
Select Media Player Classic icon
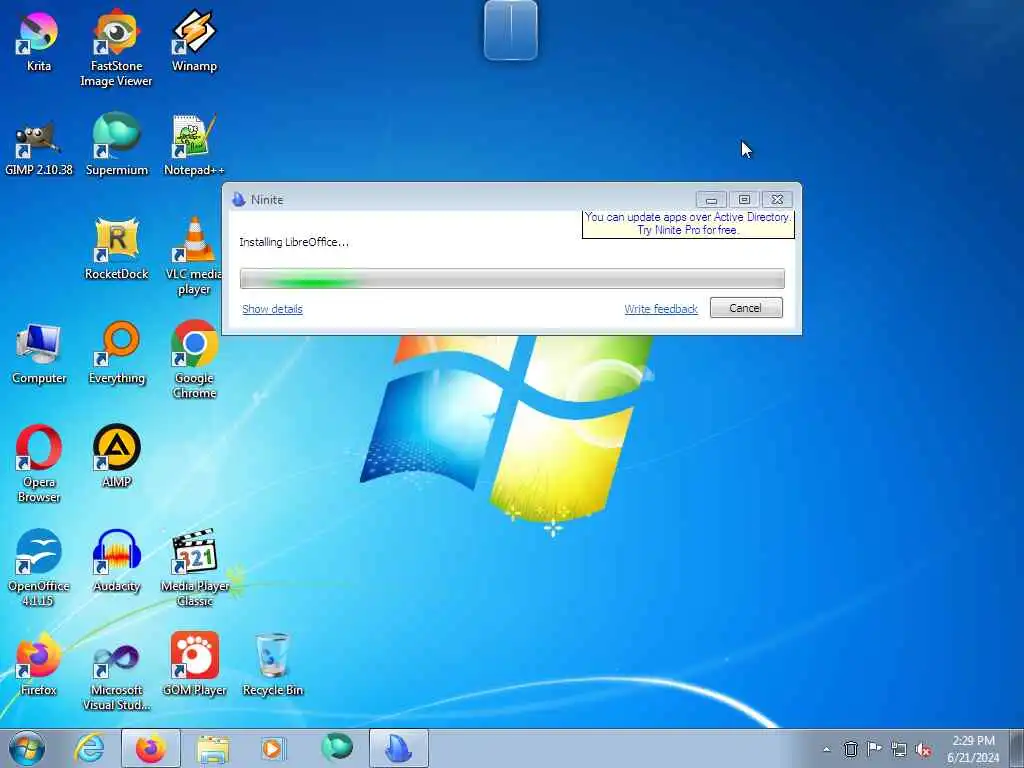(x=194, y=568)
